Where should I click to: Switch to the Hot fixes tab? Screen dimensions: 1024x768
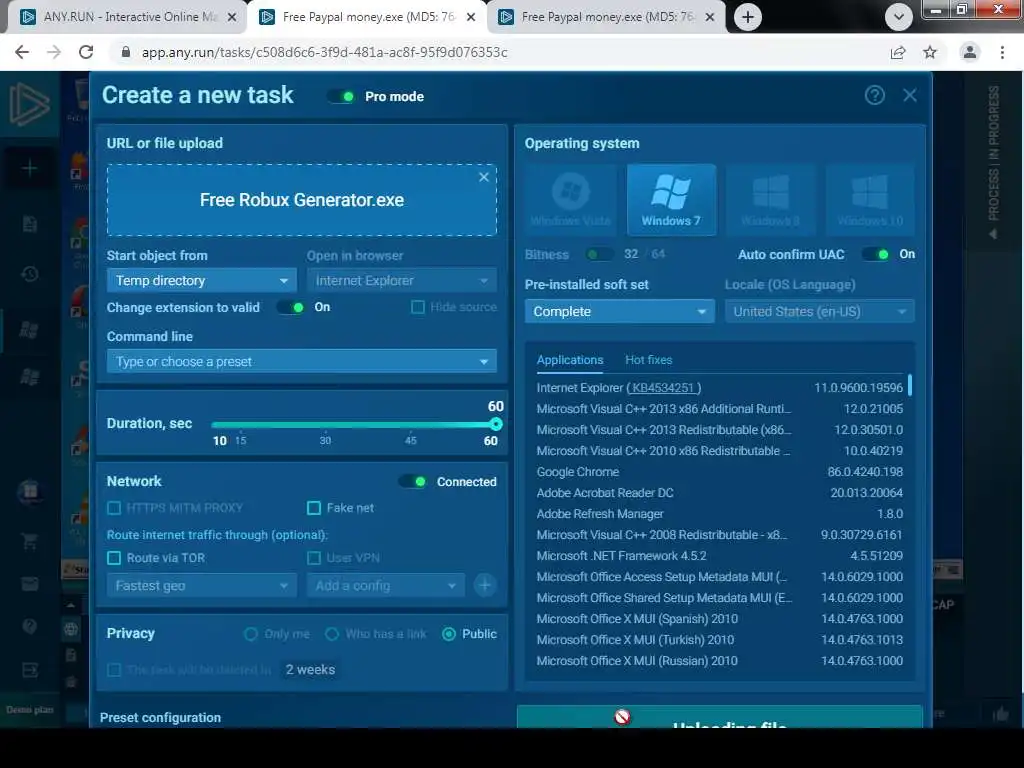coord(648,360)
